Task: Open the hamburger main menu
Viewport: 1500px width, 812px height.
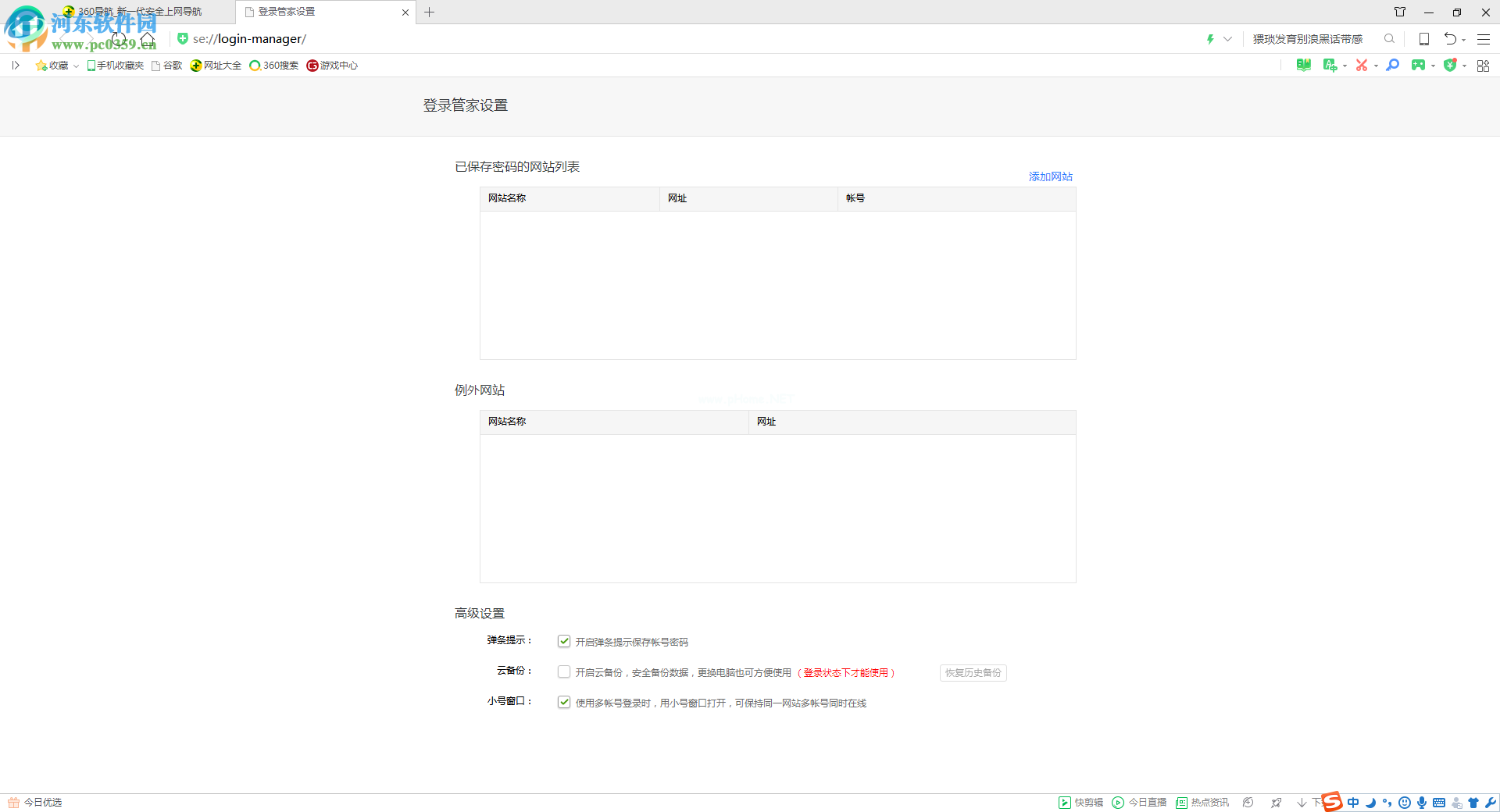Action: point(1484,39)
